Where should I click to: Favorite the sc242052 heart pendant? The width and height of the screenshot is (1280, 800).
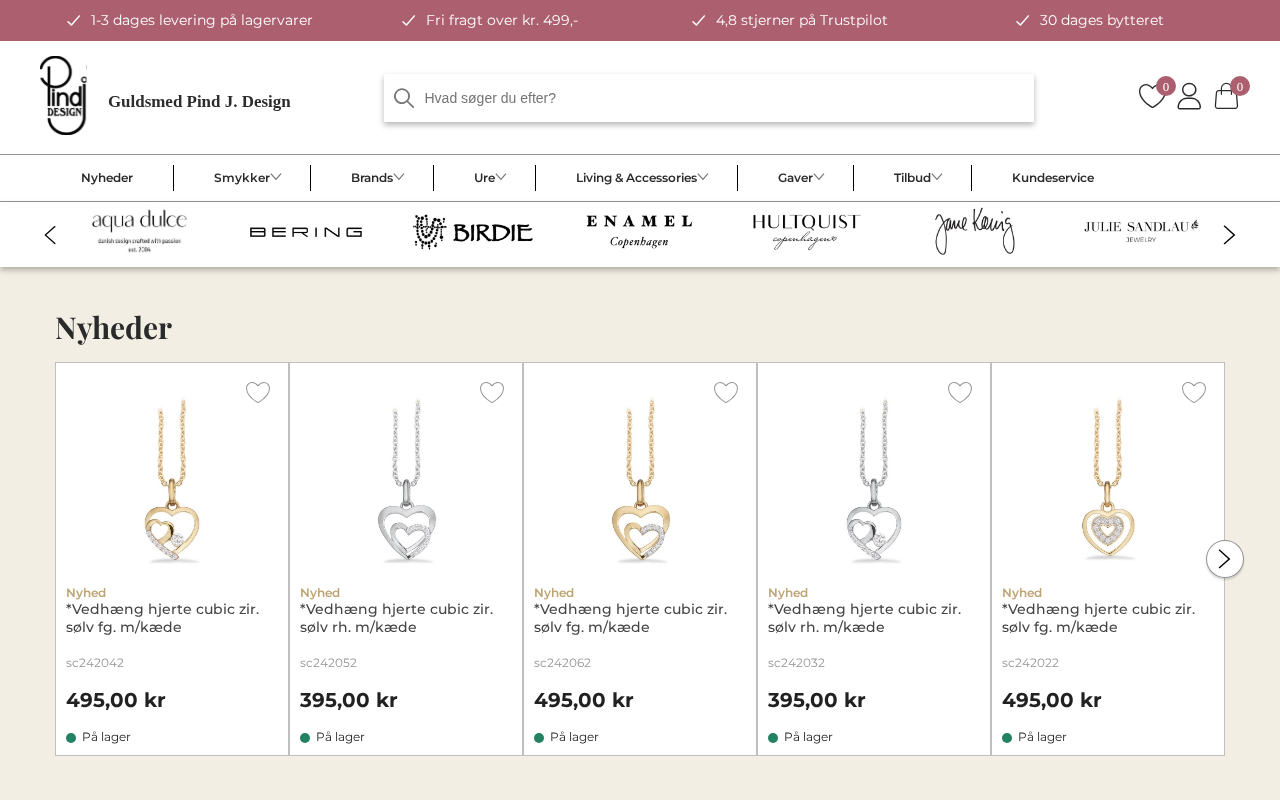[x=492, y=392]
